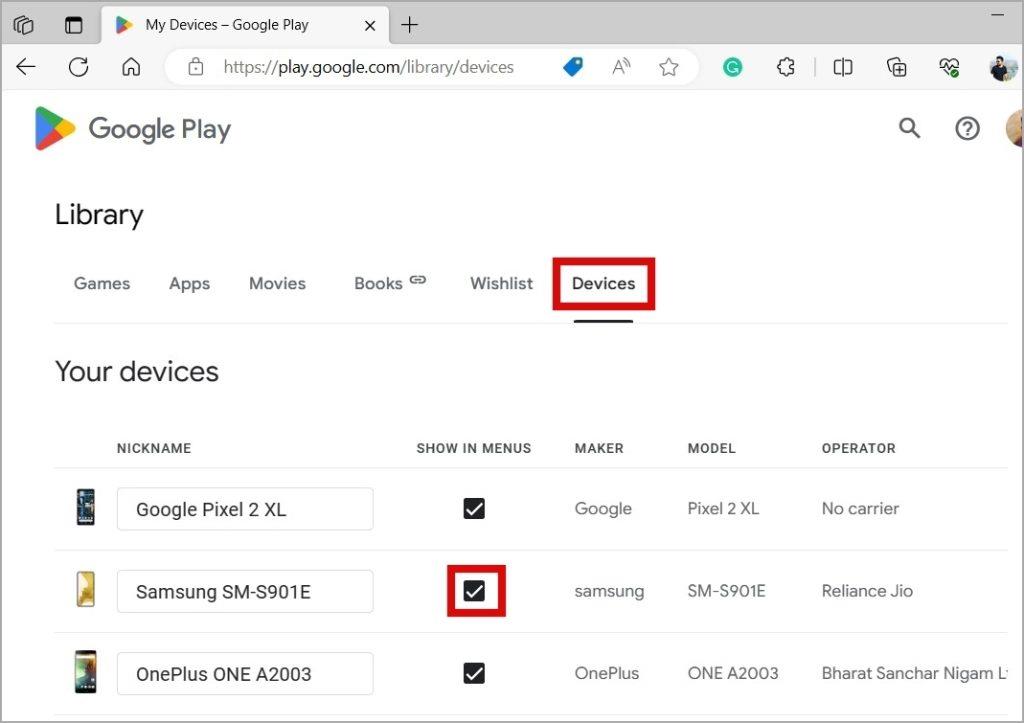This screenshot has height=723, width=1024.
Task: Open Google account avatar on Play
Action: pos(1014,128)
